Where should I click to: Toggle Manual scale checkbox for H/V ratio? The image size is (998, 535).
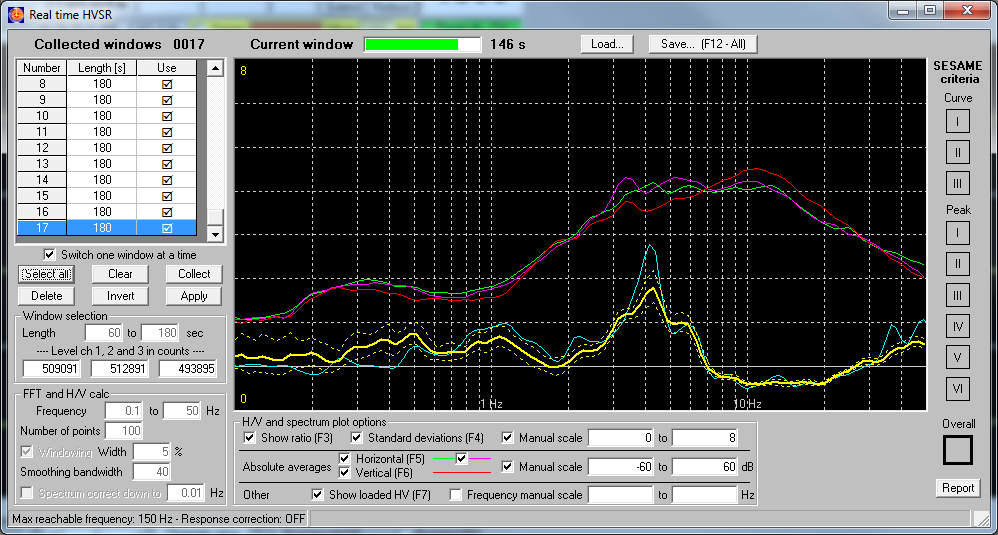[x=507, y=438]
